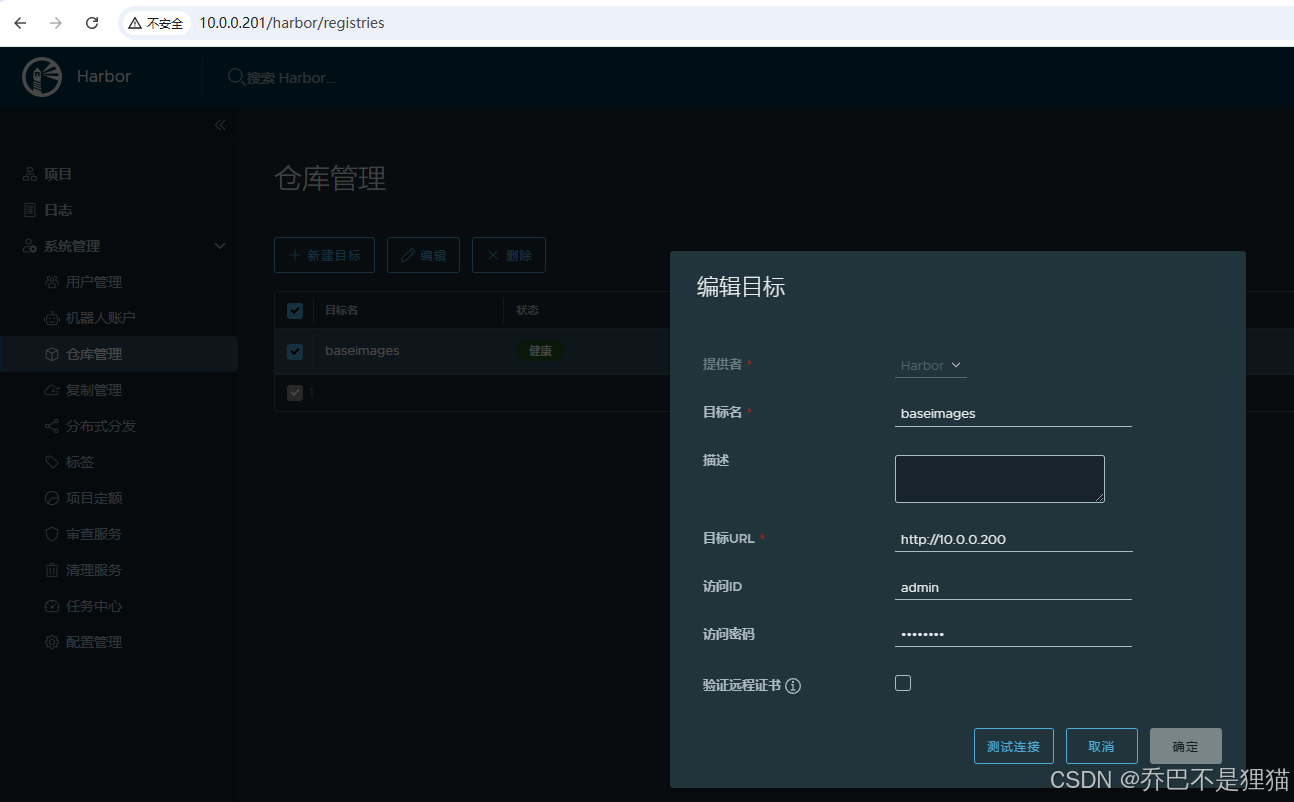Open 配置管理 in the sidebar
The image size is (1294, 802).
click(94, 642)
